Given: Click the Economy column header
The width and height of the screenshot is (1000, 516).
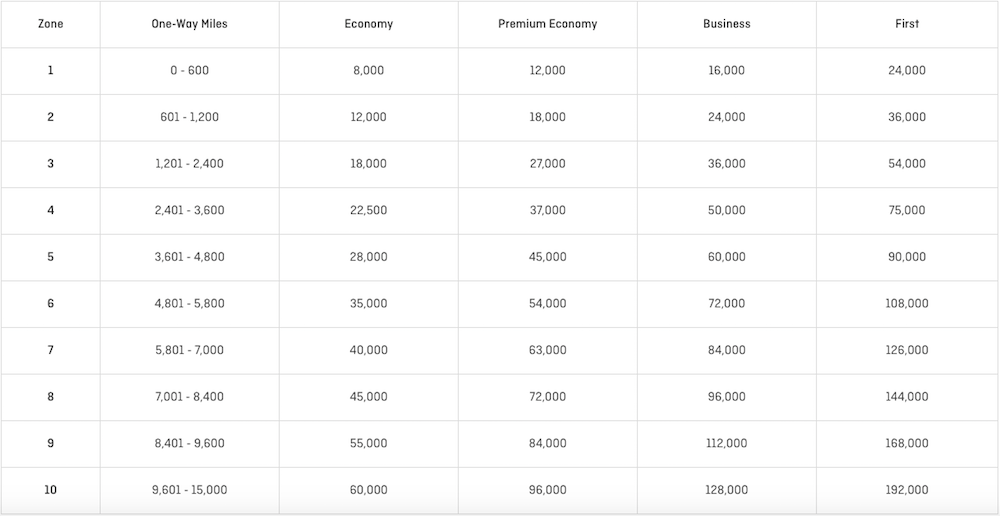Looking at the screenshot, I should [x=368, y=24].
